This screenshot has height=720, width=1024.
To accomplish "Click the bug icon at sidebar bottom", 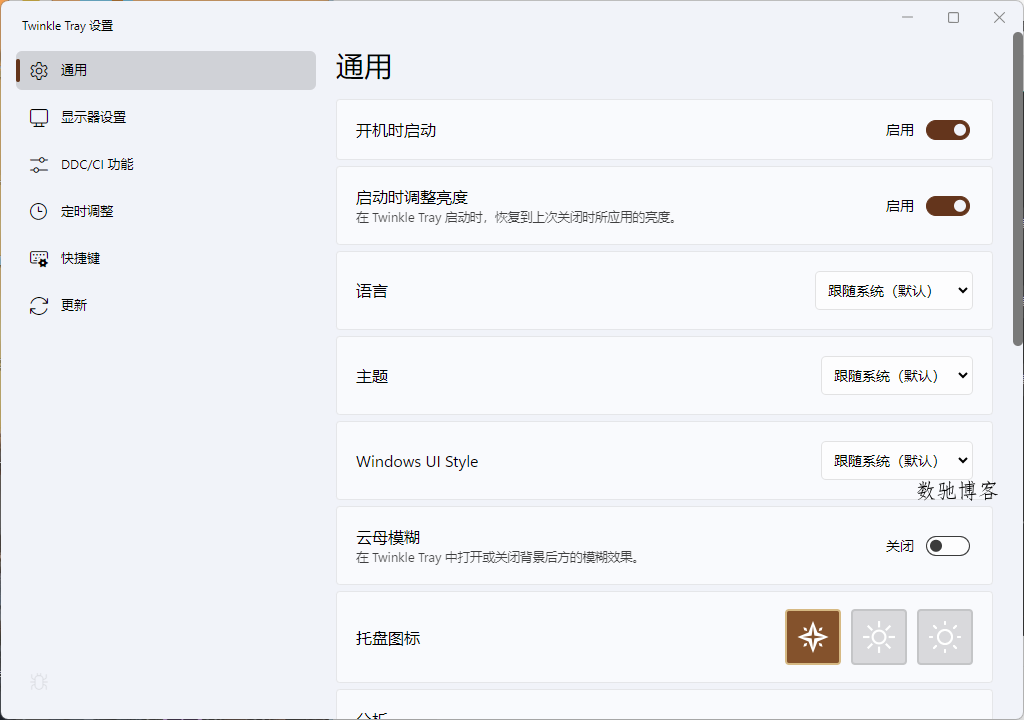I will pyautogui.click(x=39, y=682).
